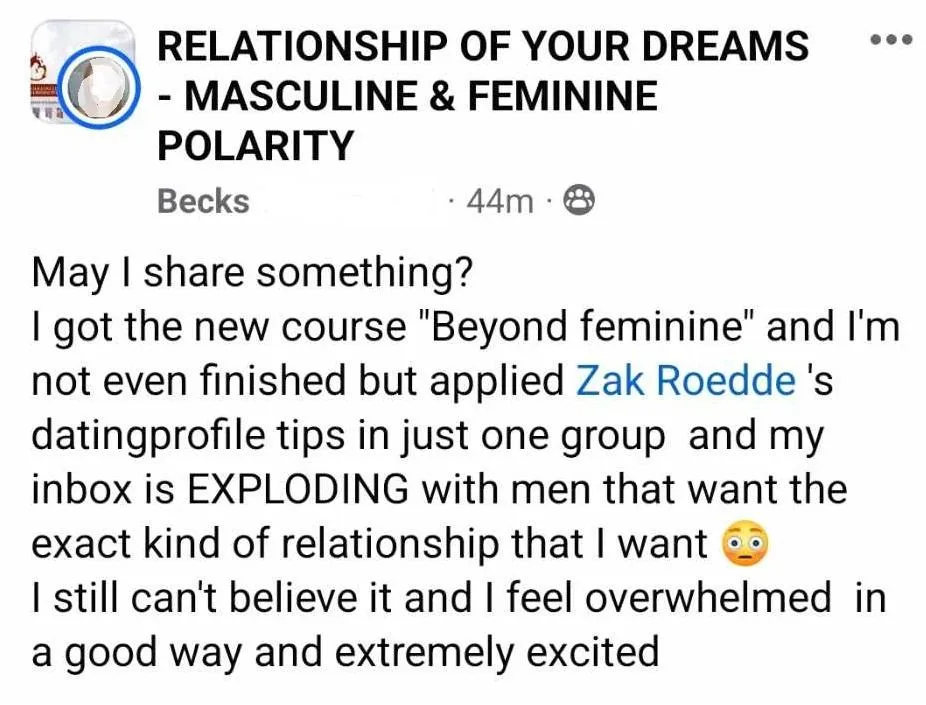Open the three-dot post options menu
Image resolution: width=926 pixels, height=705 pixels.
click(891, 40)
